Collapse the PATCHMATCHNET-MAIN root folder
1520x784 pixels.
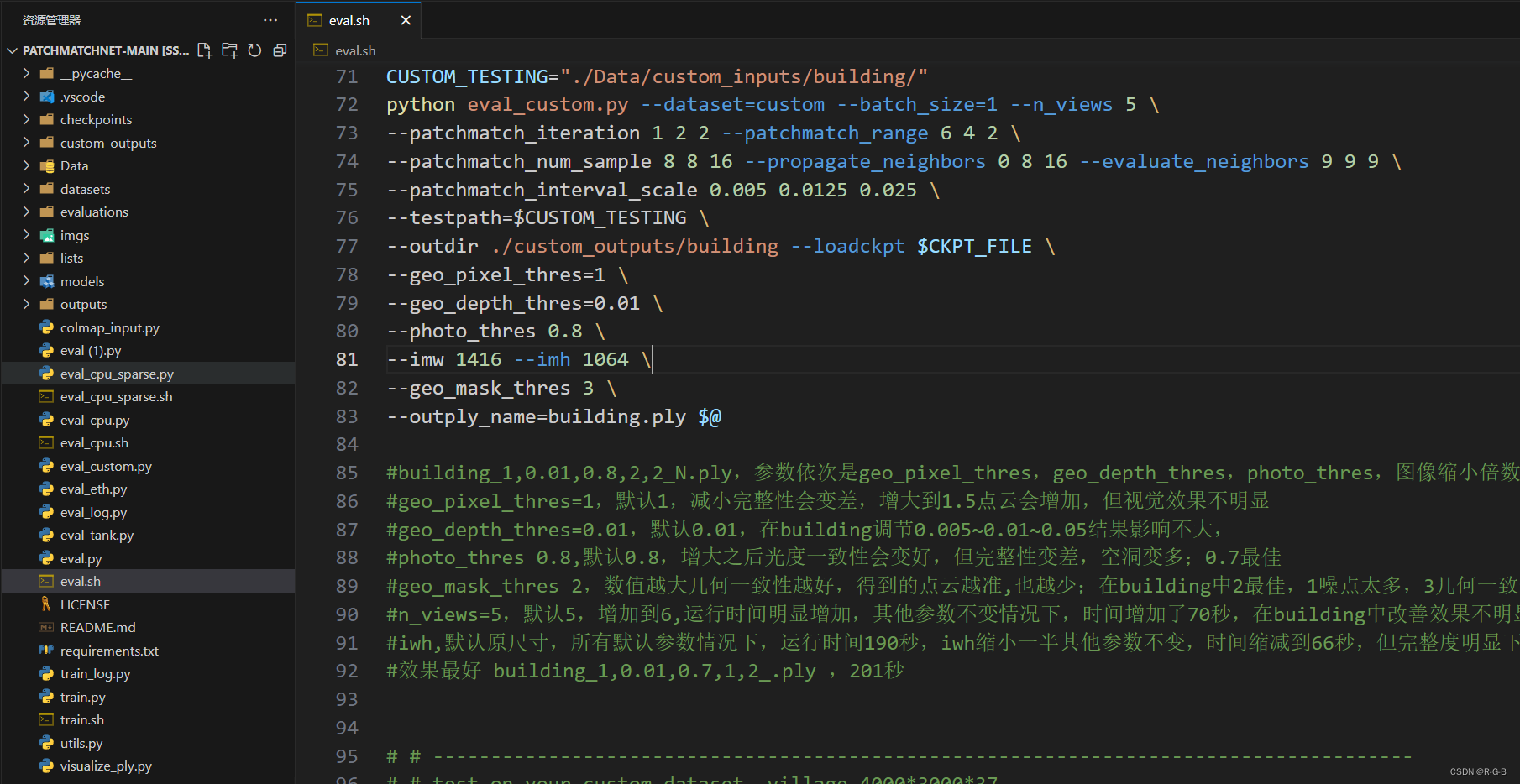[12, 50]
